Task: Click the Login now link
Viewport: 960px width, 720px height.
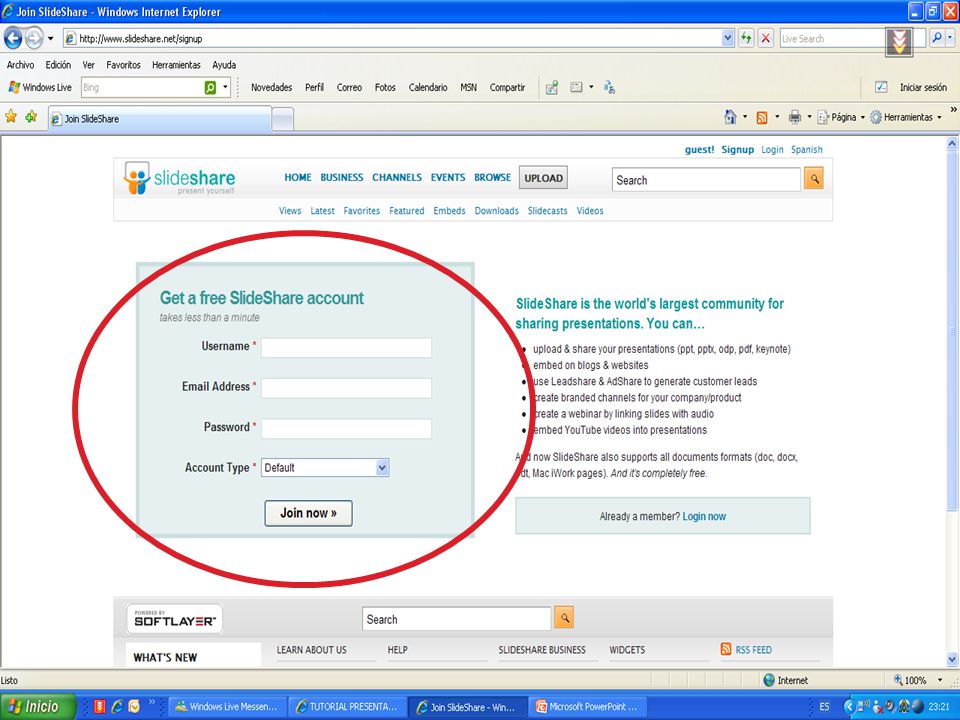Action: (x=704, y=516)
